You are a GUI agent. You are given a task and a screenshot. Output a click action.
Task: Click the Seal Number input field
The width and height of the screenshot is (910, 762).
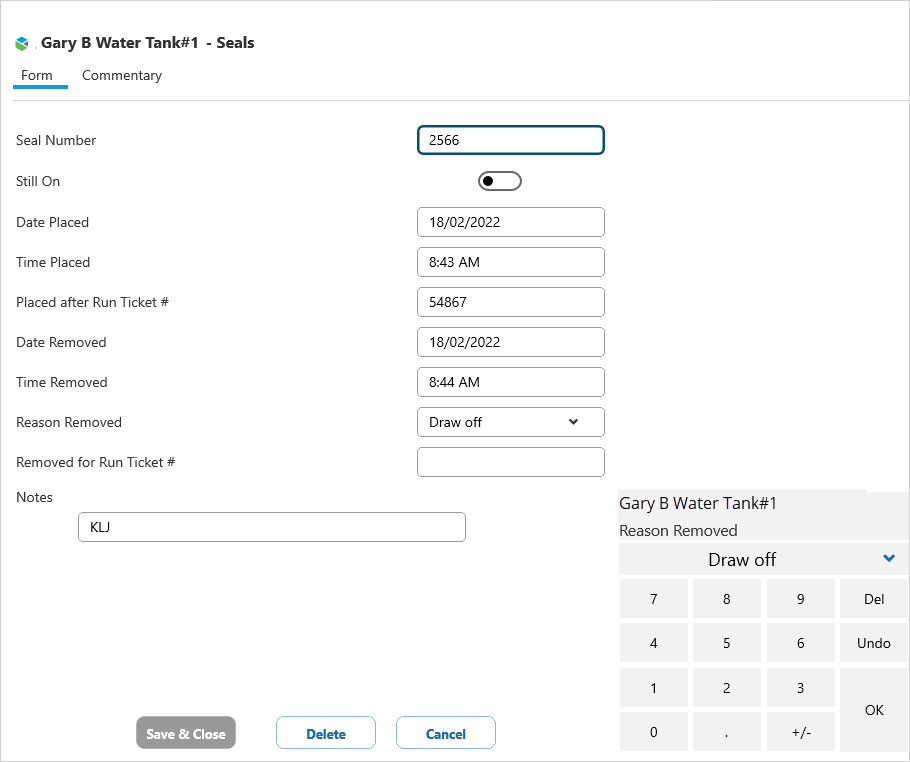pyautogui.click(x=510, y=141)
